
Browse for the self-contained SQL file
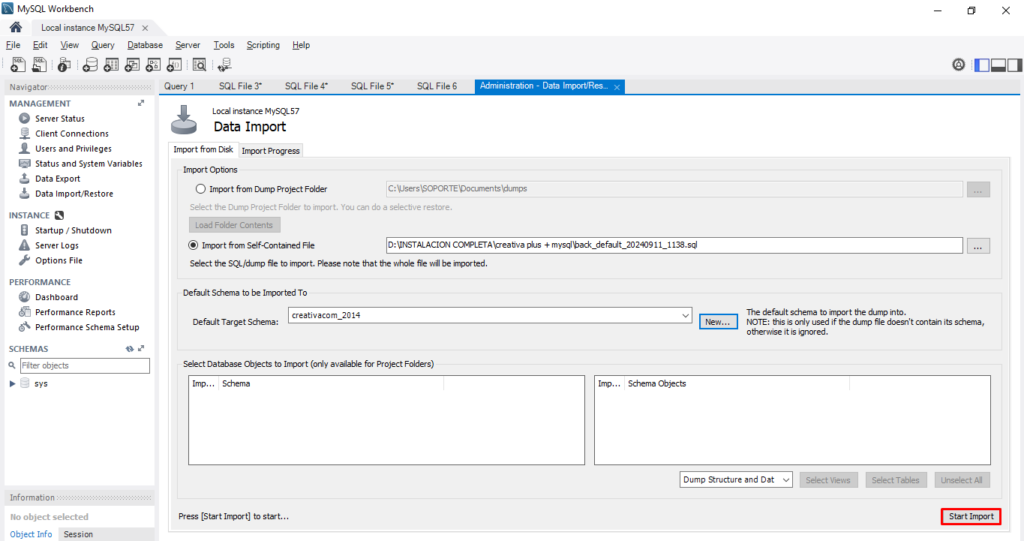coord(978,246)
